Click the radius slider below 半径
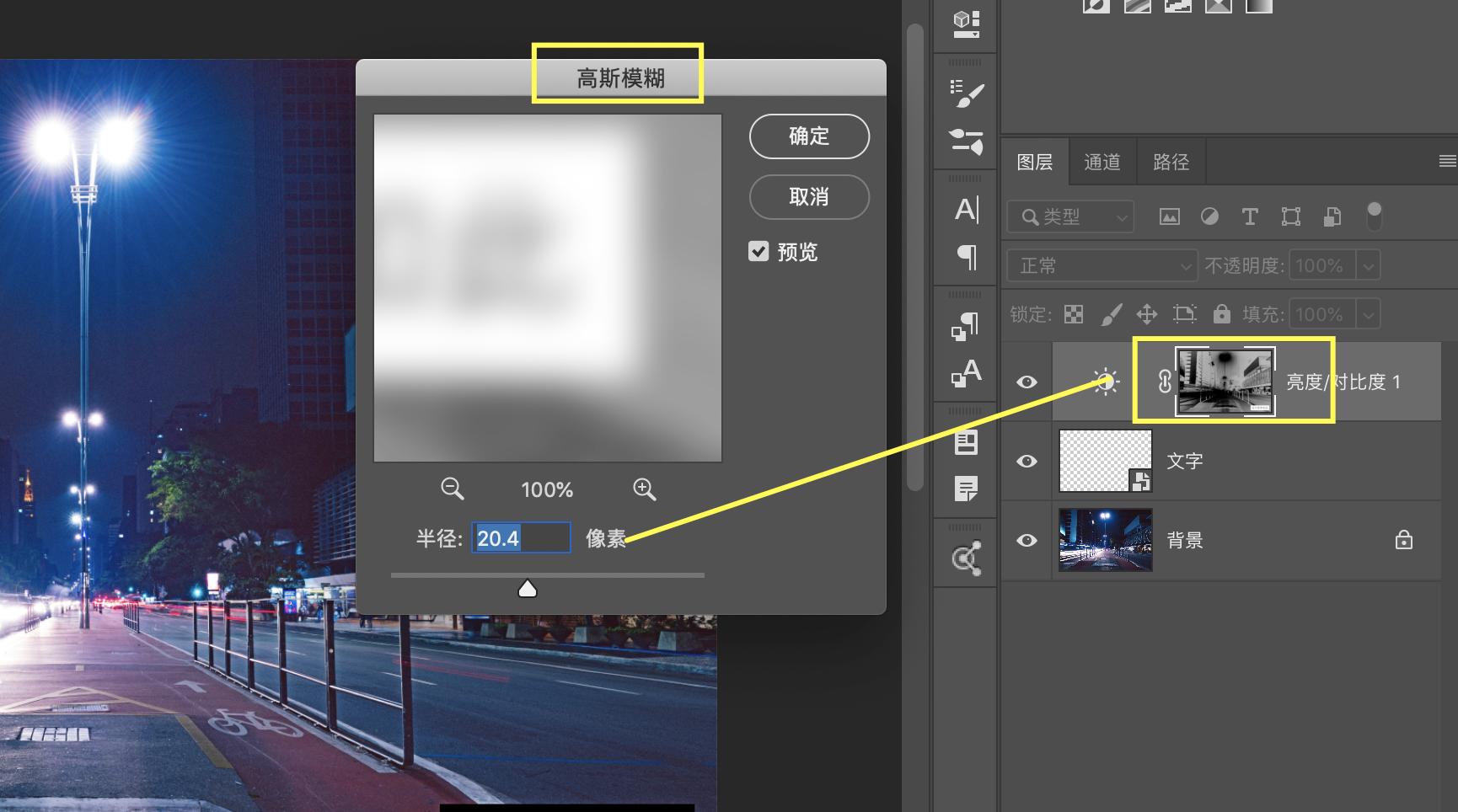1458x812 pixels. coord(527,587)
